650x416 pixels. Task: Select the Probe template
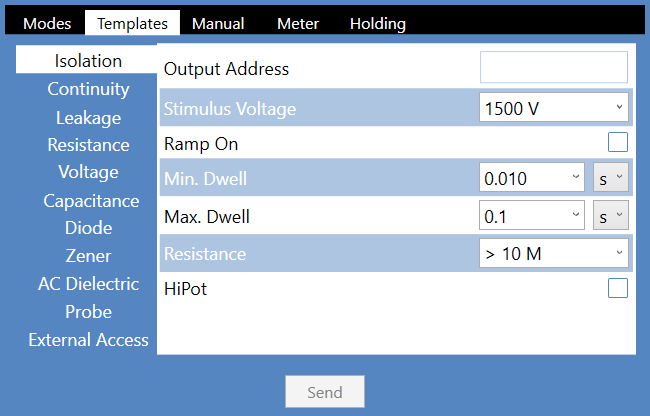88,312
